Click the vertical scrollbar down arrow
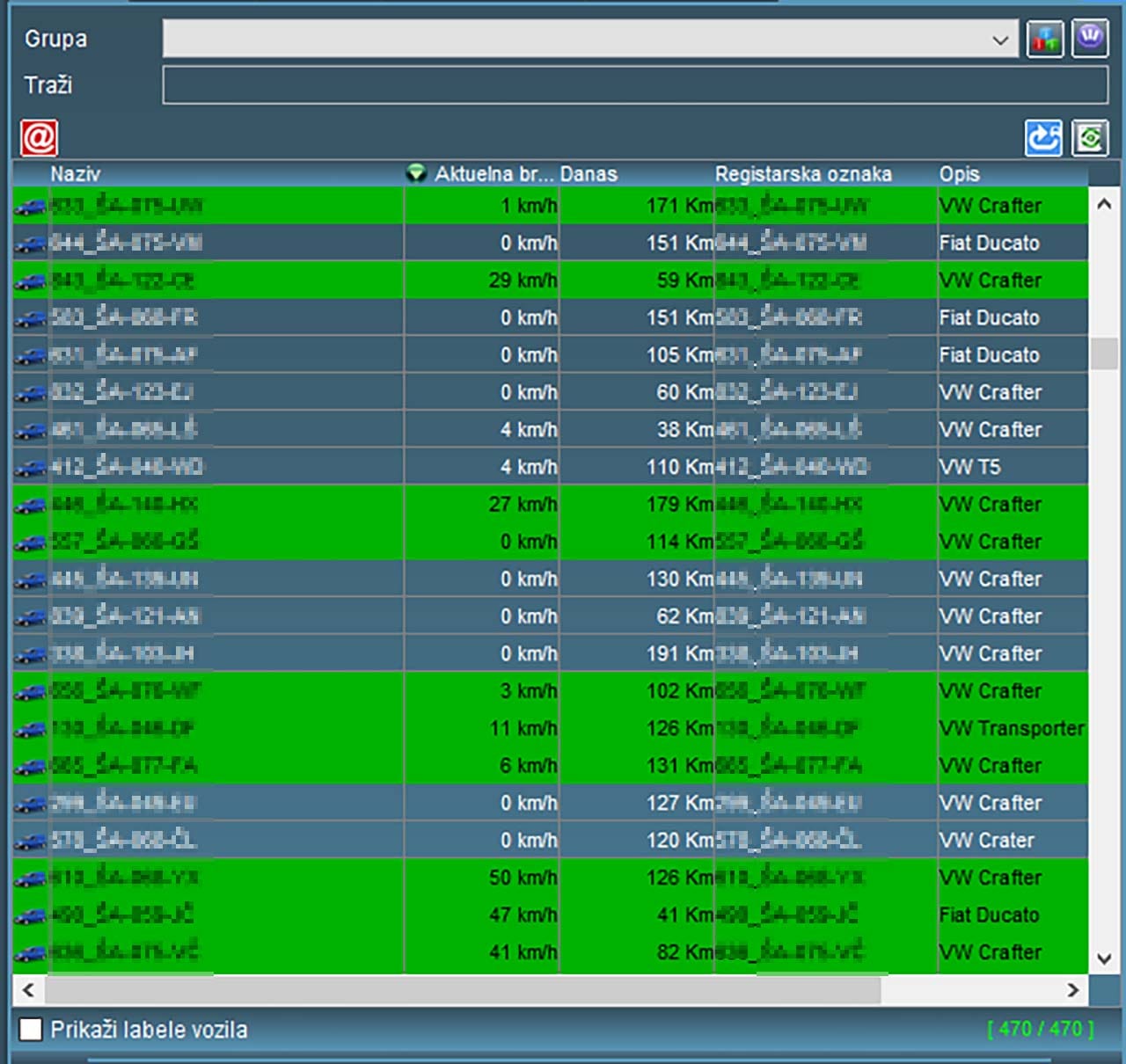This screenshot has height=1064, width=1126. pos(1104,958)
